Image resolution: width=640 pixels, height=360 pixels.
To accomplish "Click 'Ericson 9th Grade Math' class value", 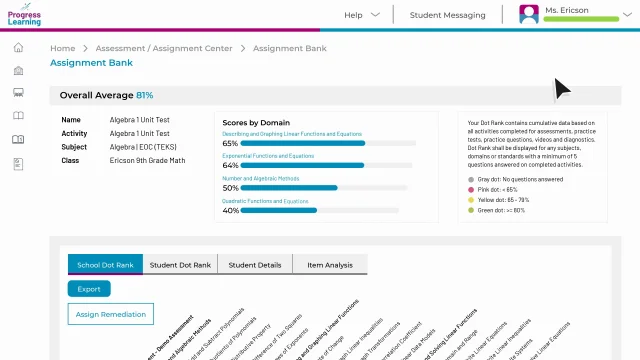I will pos(147,160).
